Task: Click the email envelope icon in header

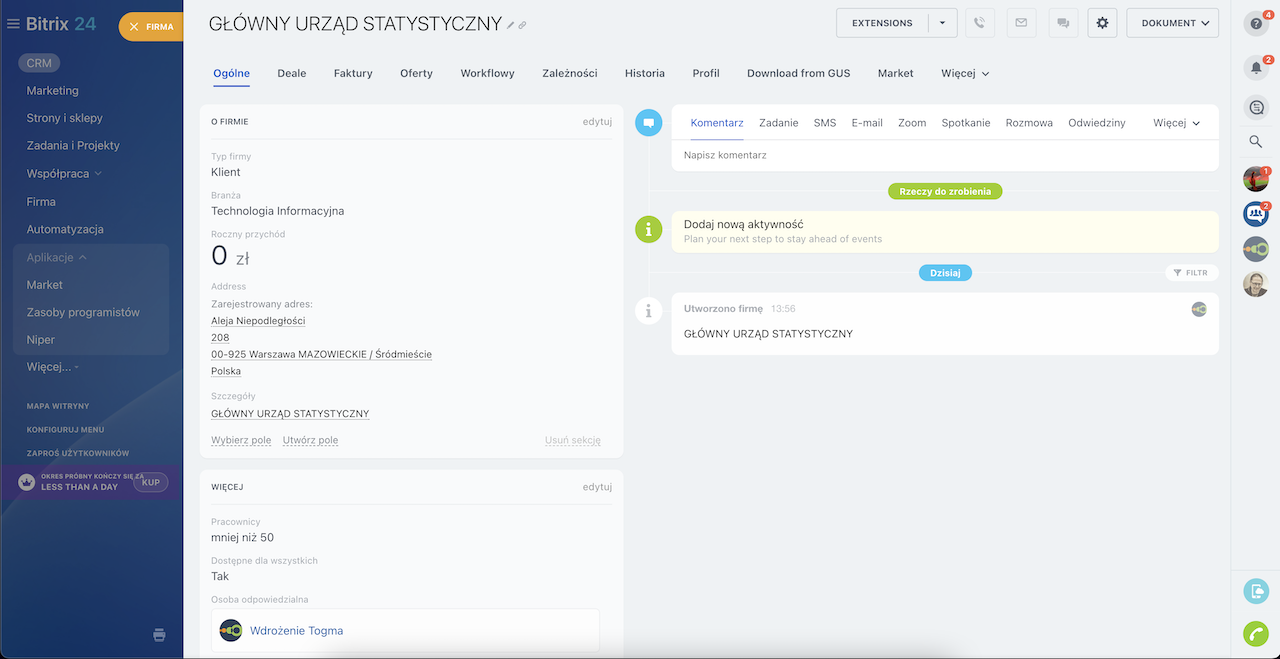Action: (x=1021, y=23)
